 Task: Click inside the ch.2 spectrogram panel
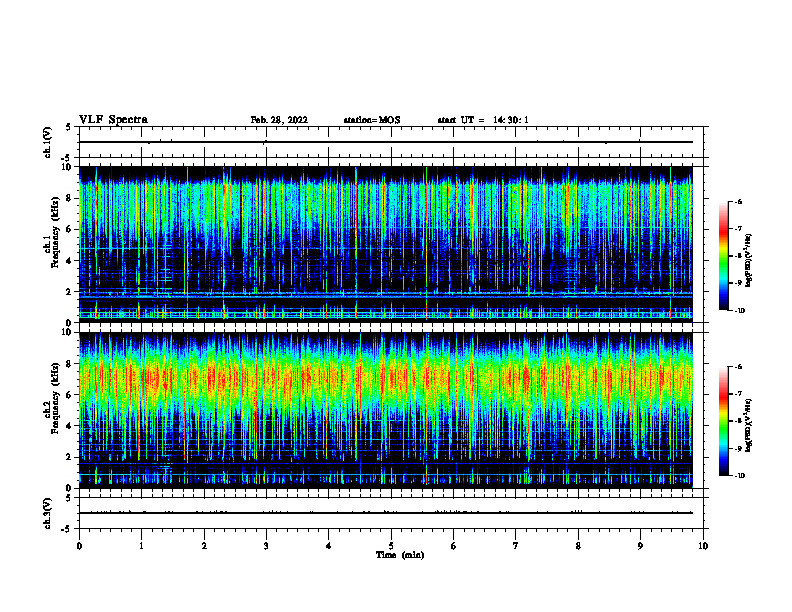(x=386, y=410)
